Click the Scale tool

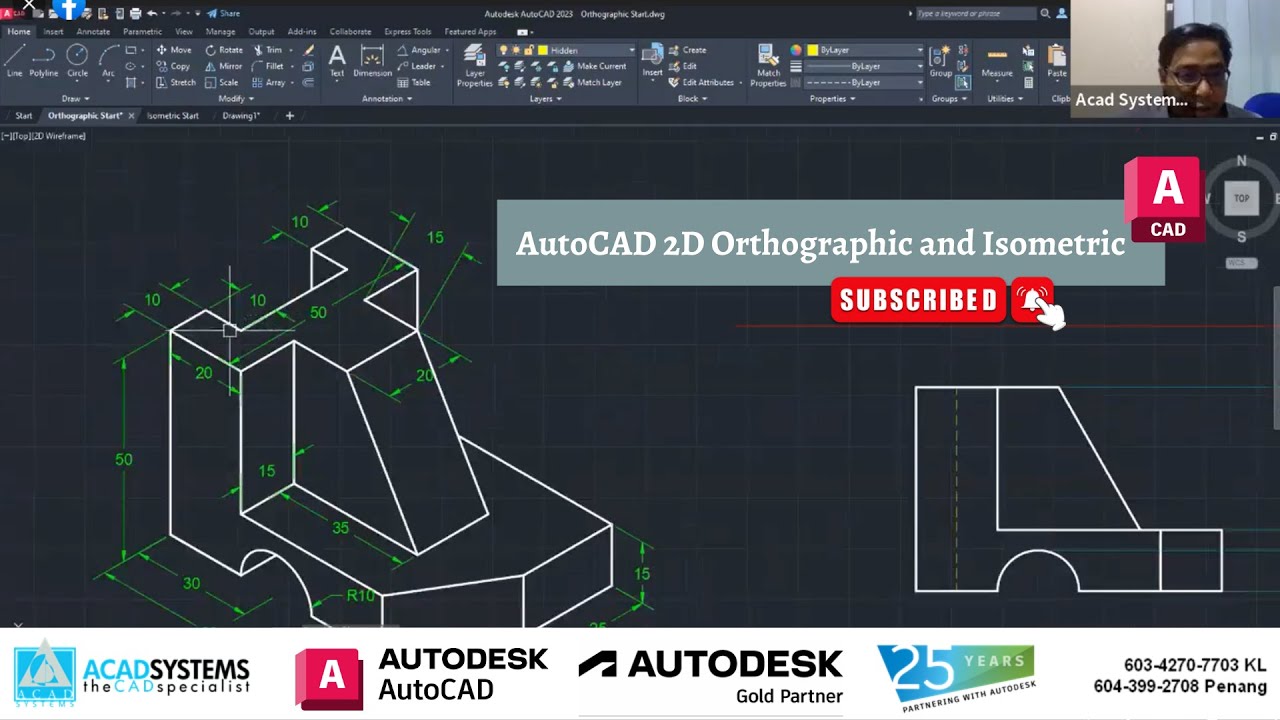click(x=222, y=82)
